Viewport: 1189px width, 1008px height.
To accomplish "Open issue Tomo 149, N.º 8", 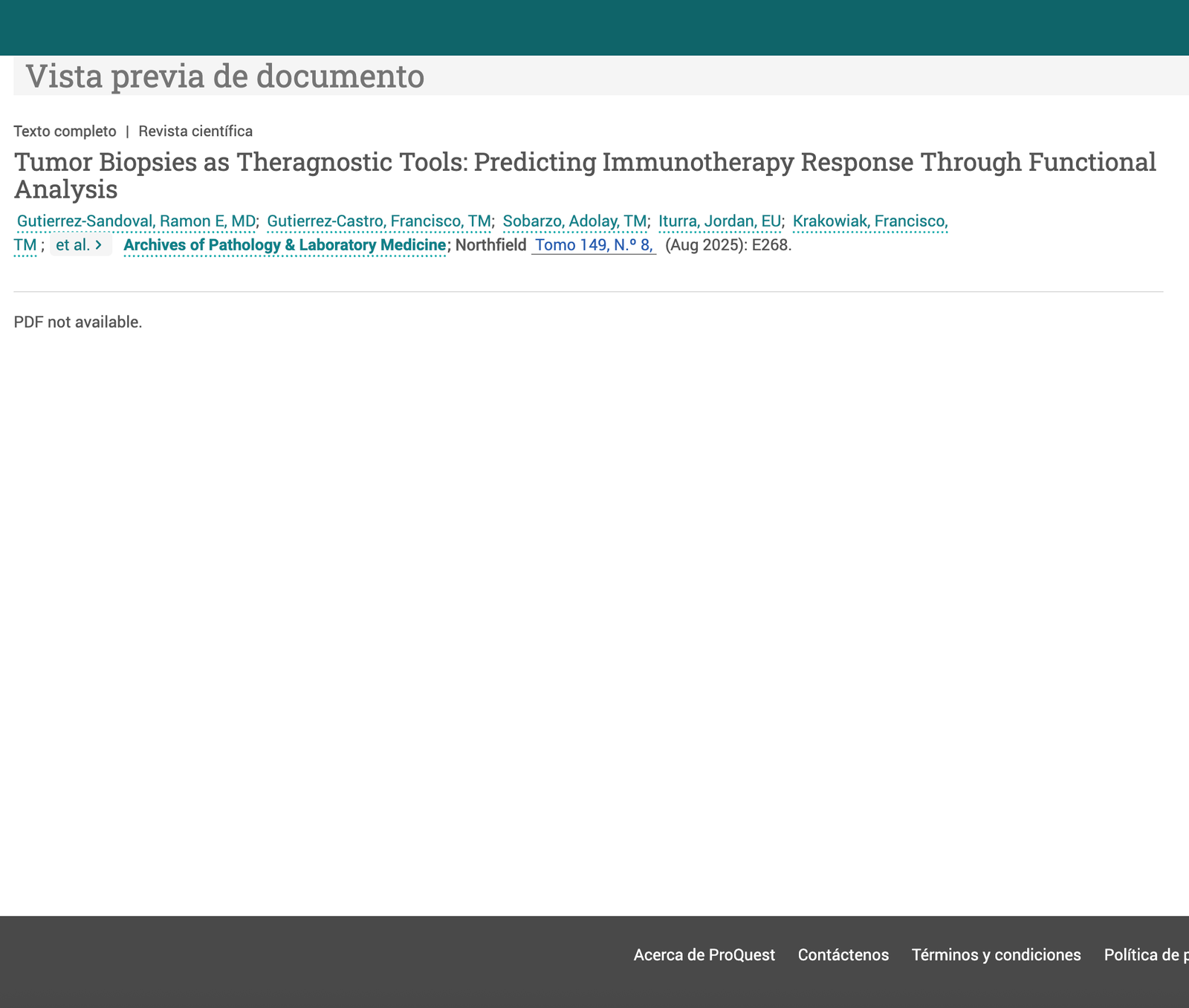I will tap(593, 245).
